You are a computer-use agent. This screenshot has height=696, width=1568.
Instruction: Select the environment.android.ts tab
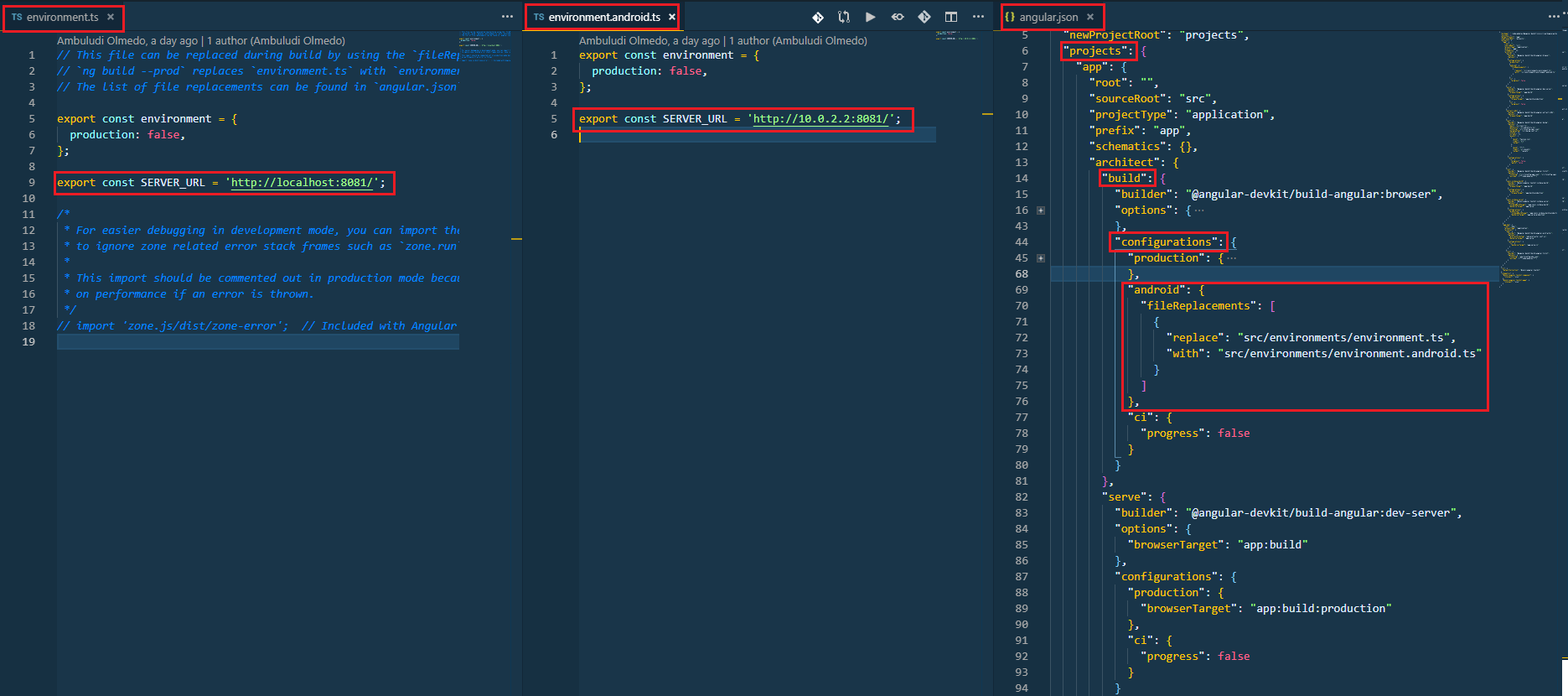tap(603, 17)
